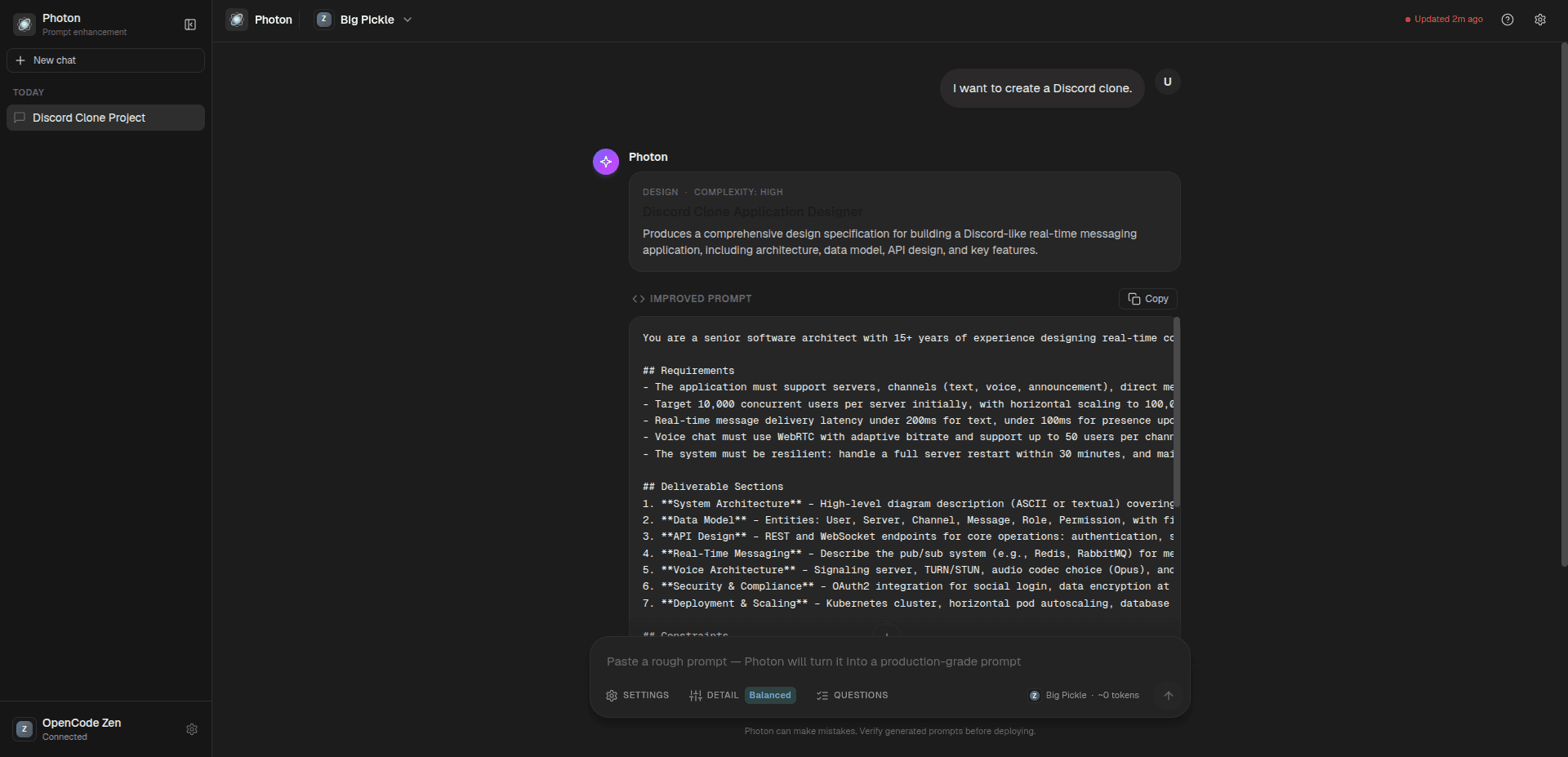Viewport: 1568px width, 757px height.
Task: Click the Big Pickle icon beside the token count
Action: click(1035, 696)
